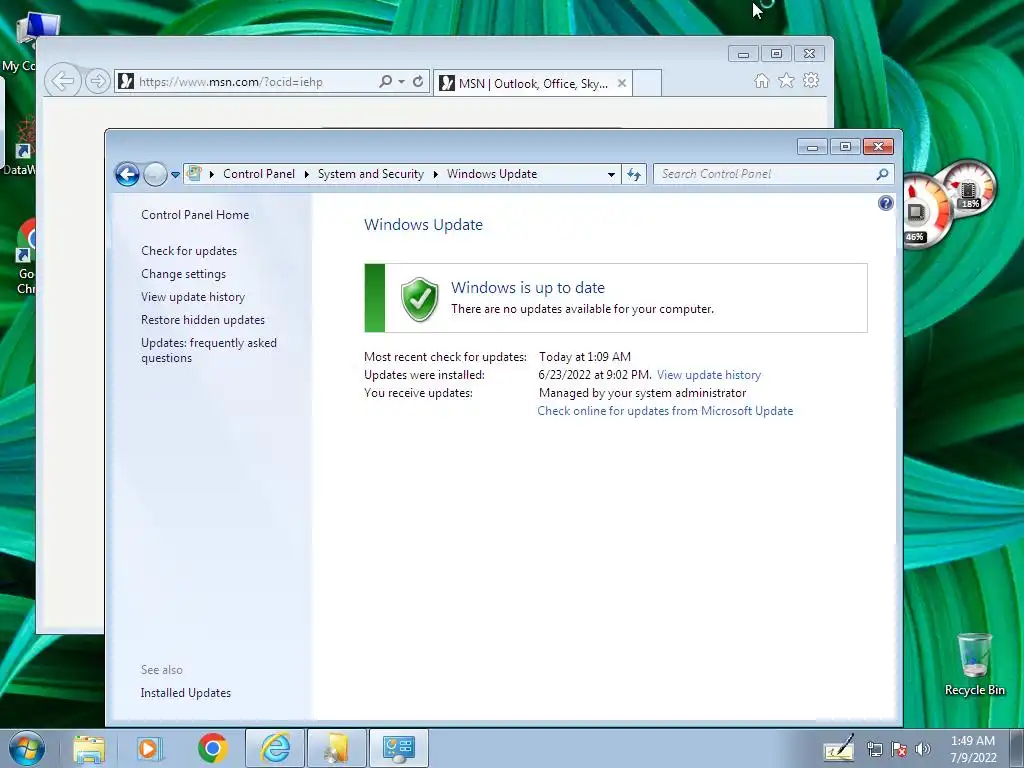
Task: Open Internet Explorer favorites star
Action: coord(786,80)
